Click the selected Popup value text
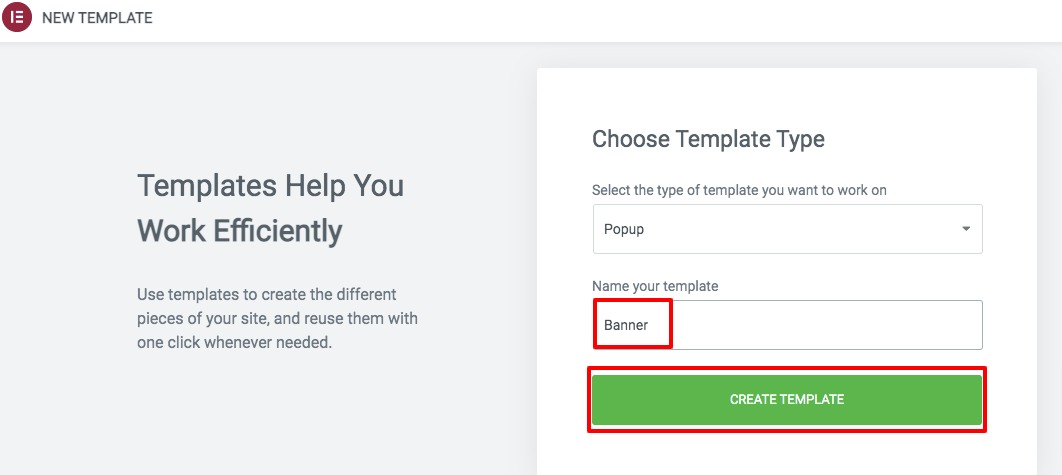This screenshot has width=1062, height=475. 624,230
